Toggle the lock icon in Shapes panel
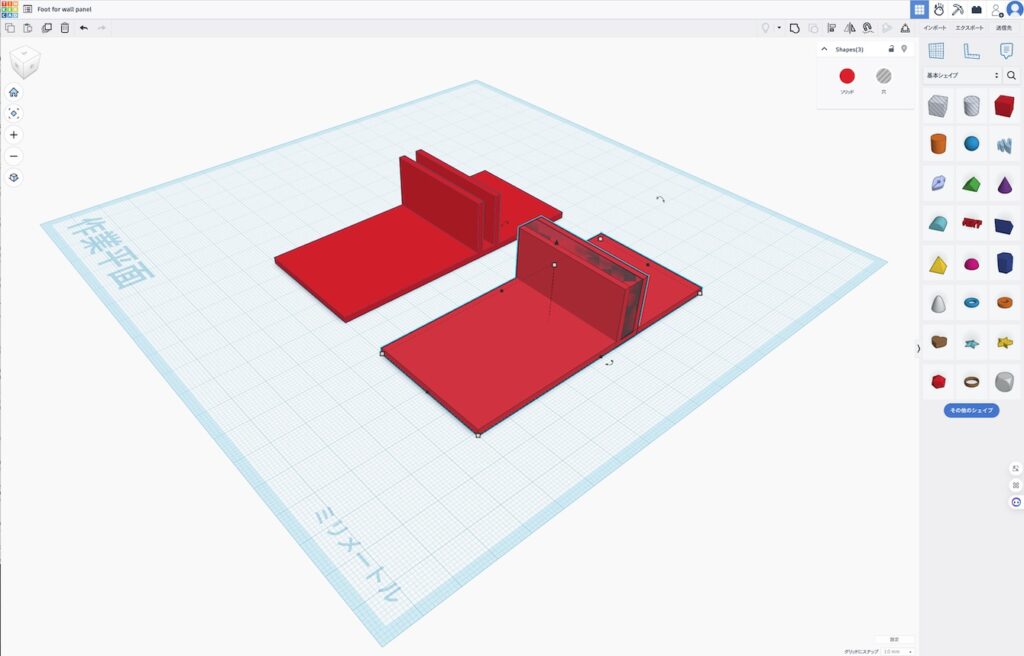Screen dimensions: 1024x656 point(890,49)
